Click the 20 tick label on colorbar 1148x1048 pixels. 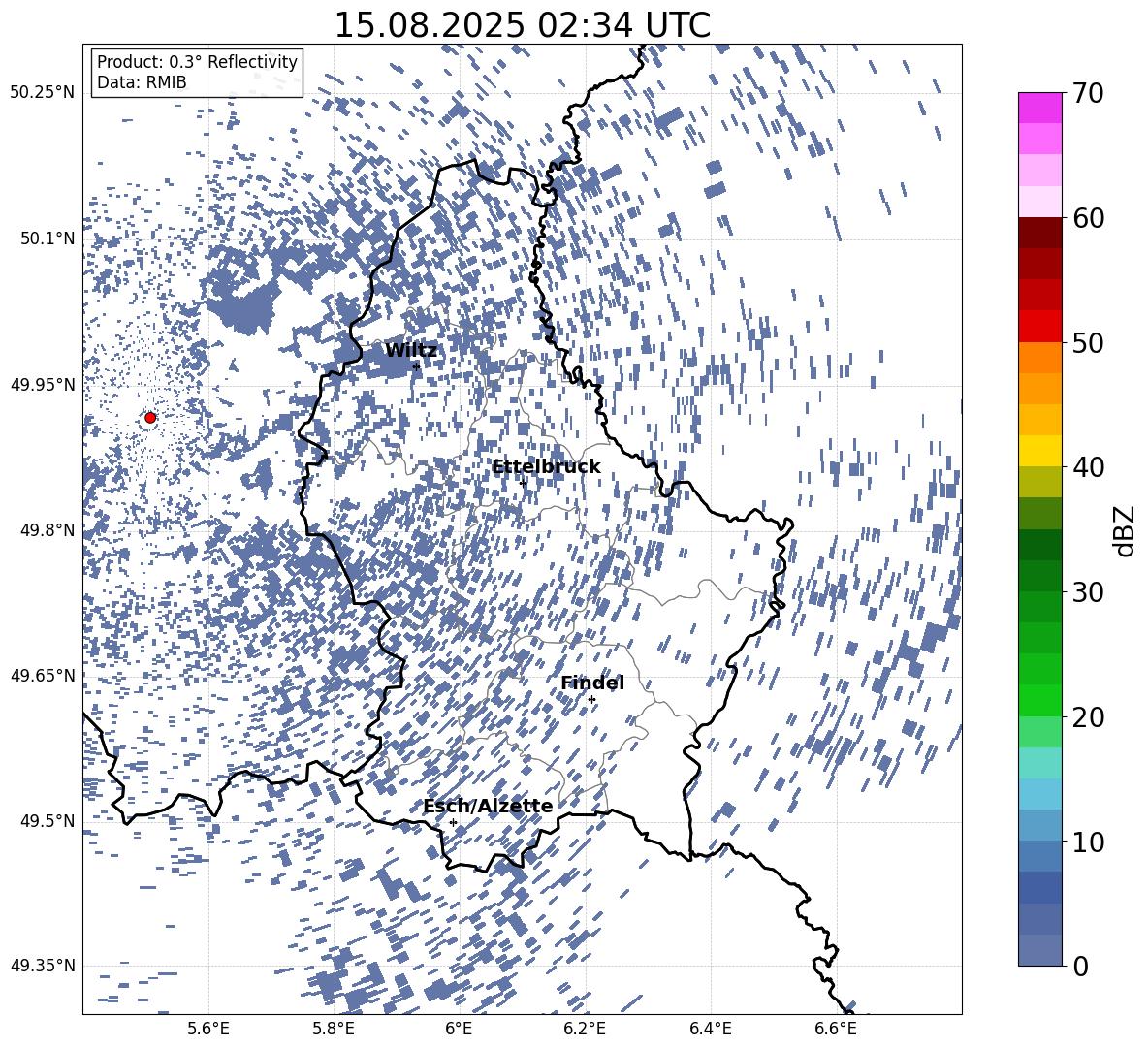(x=1088, y=717)
